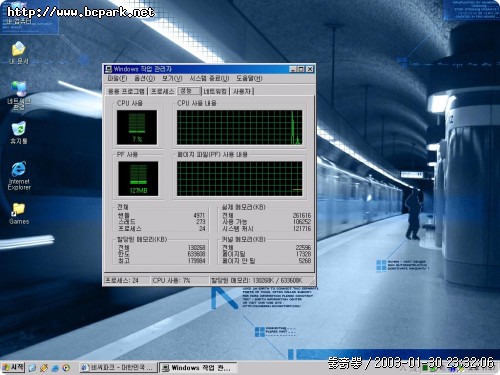The image size is (500, 375).
Task: Click the 시작 (Start) button
Action: 13,367
